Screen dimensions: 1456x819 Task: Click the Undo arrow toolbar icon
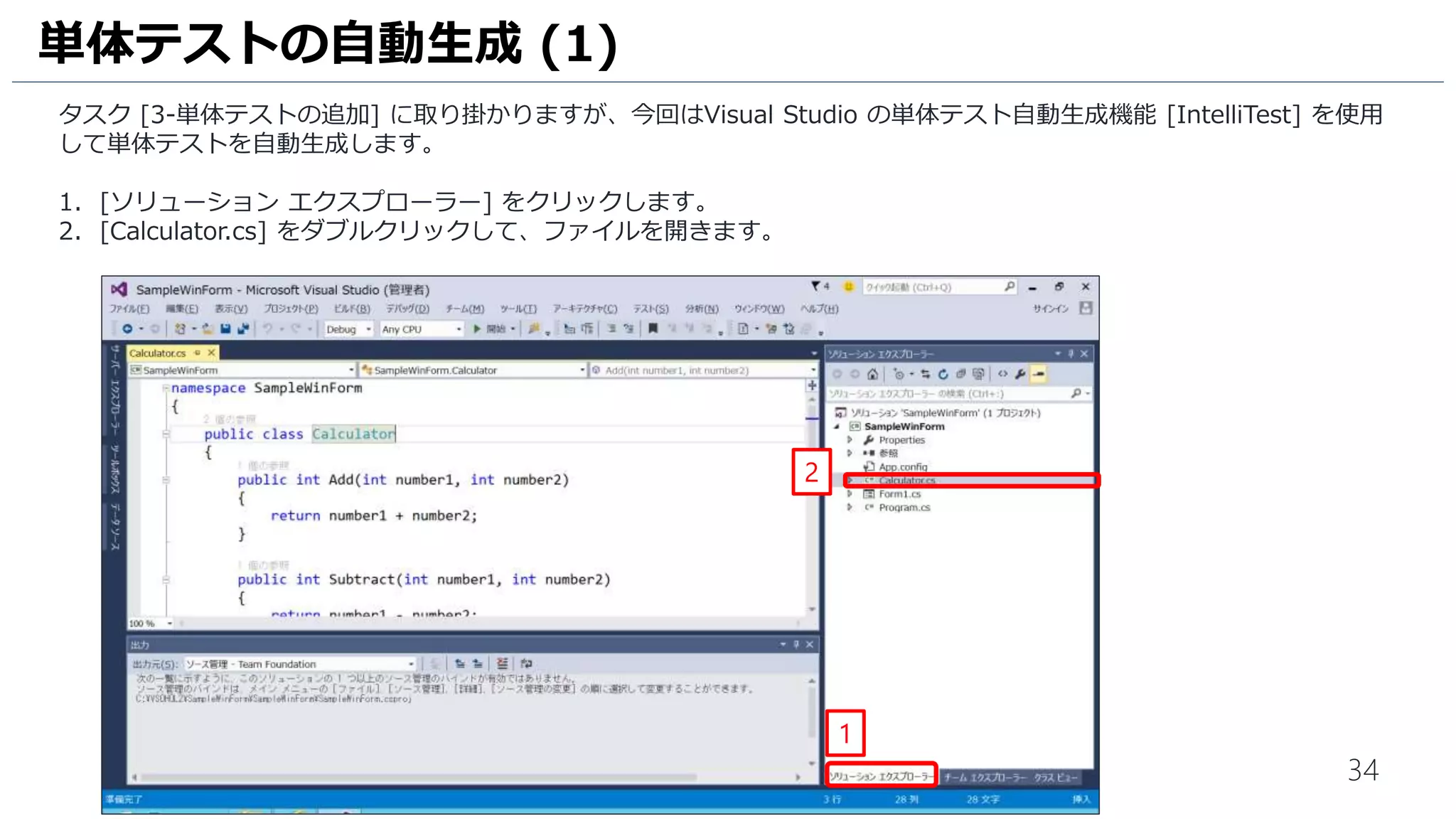tap(268, 328)
